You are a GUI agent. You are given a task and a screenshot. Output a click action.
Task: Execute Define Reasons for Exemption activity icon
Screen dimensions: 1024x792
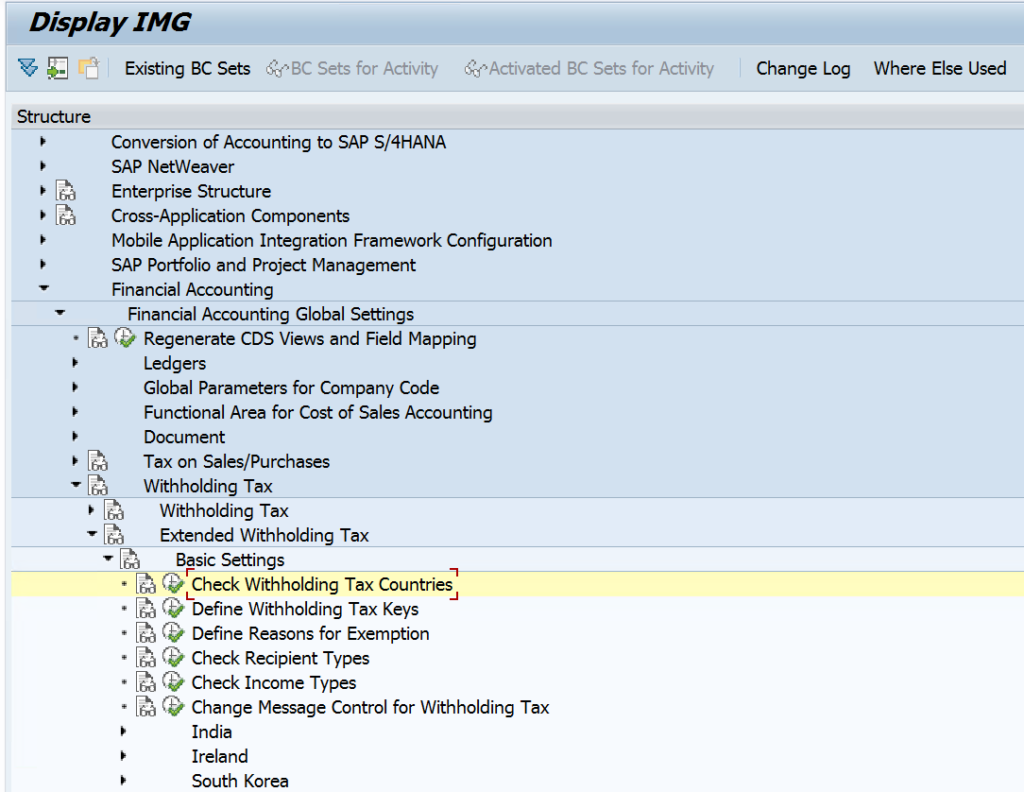[173, 633]
